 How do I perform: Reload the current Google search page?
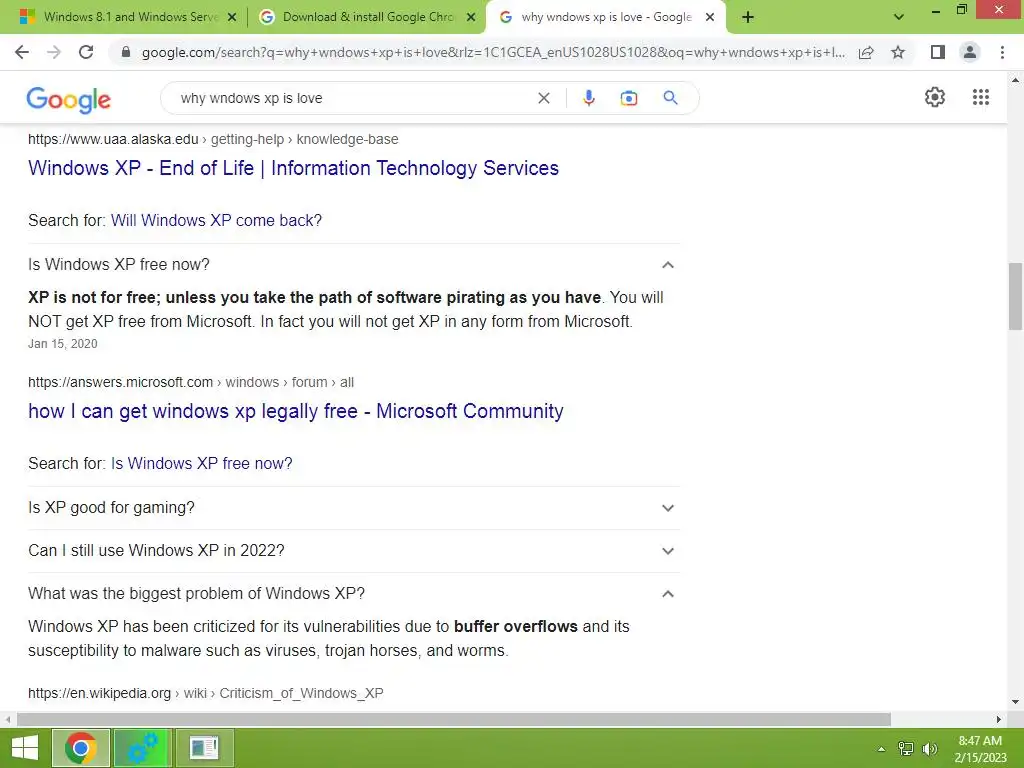coord(86,52)
